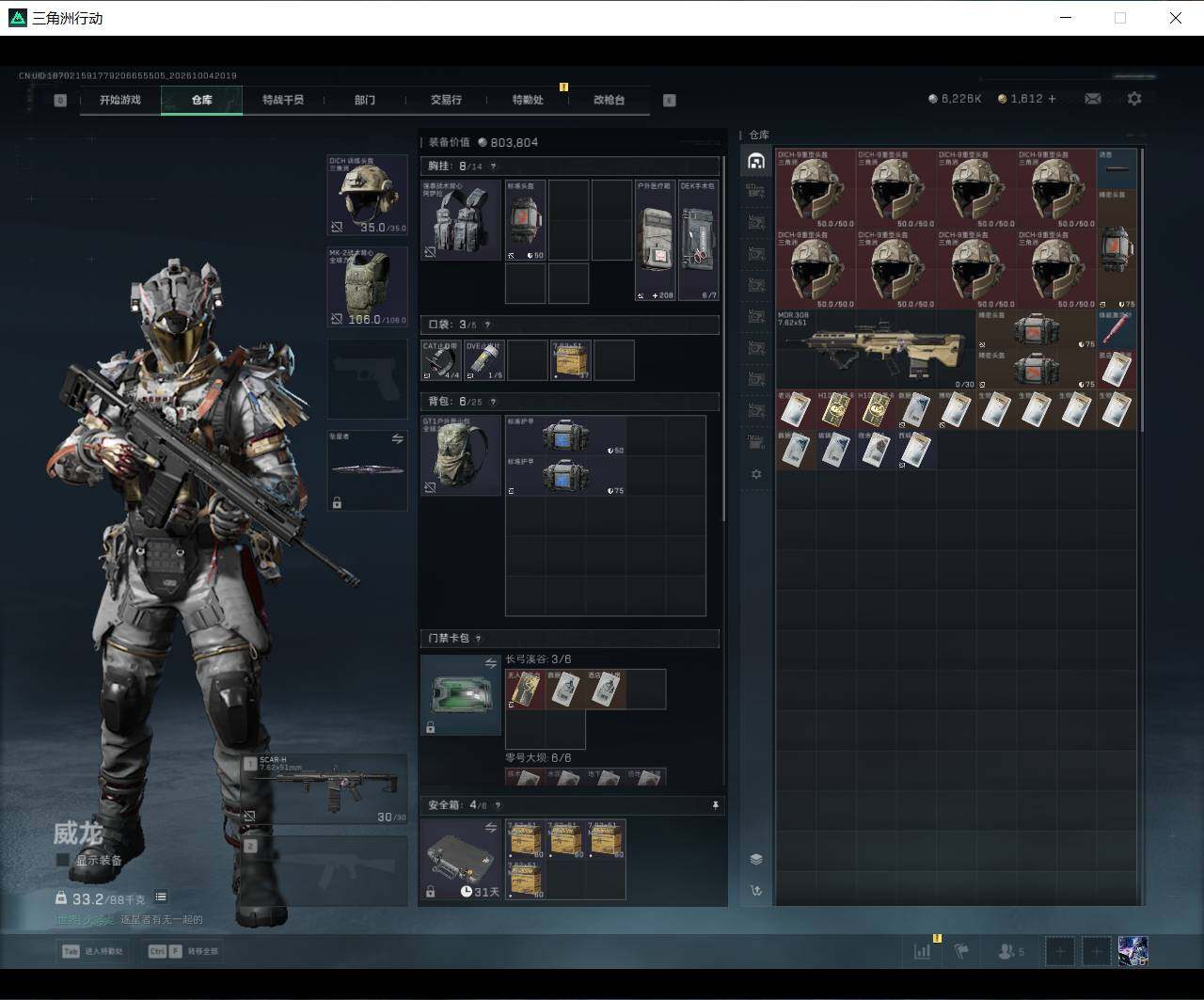
Task: Click the 胸挂 help question mark
Action: point(493,167)
